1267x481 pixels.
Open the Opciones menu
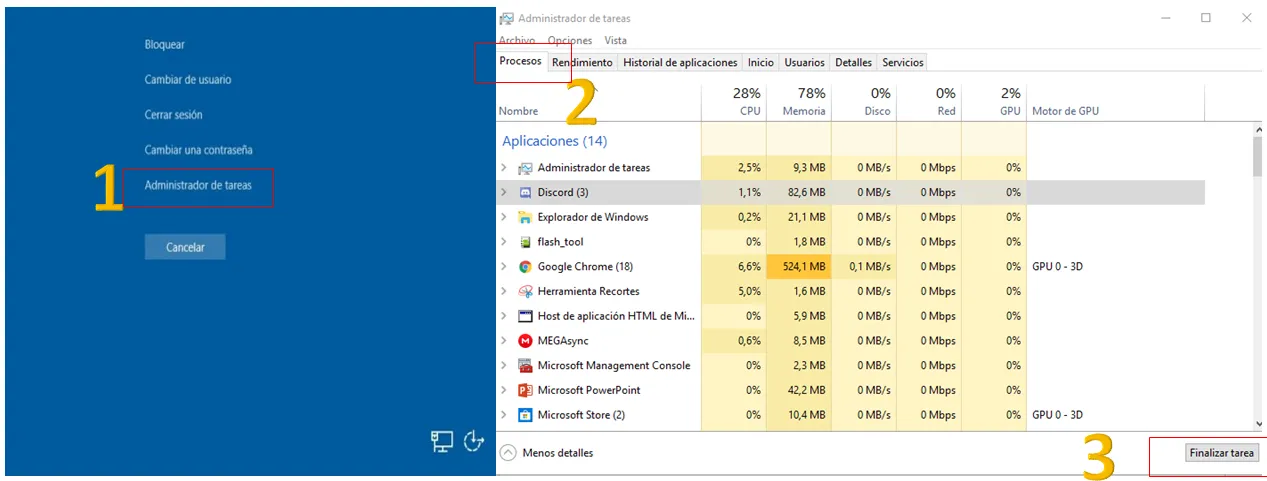(570, 41)
